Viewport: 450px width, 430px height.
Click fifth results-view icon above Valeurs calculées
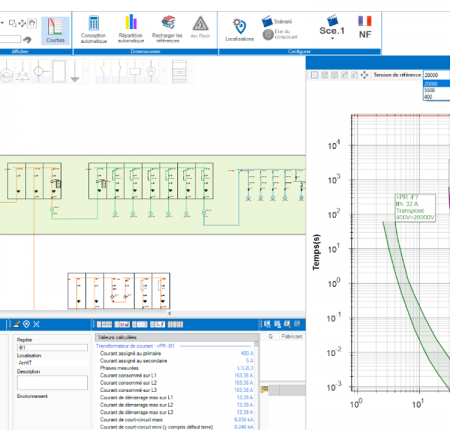pos(175,324)
